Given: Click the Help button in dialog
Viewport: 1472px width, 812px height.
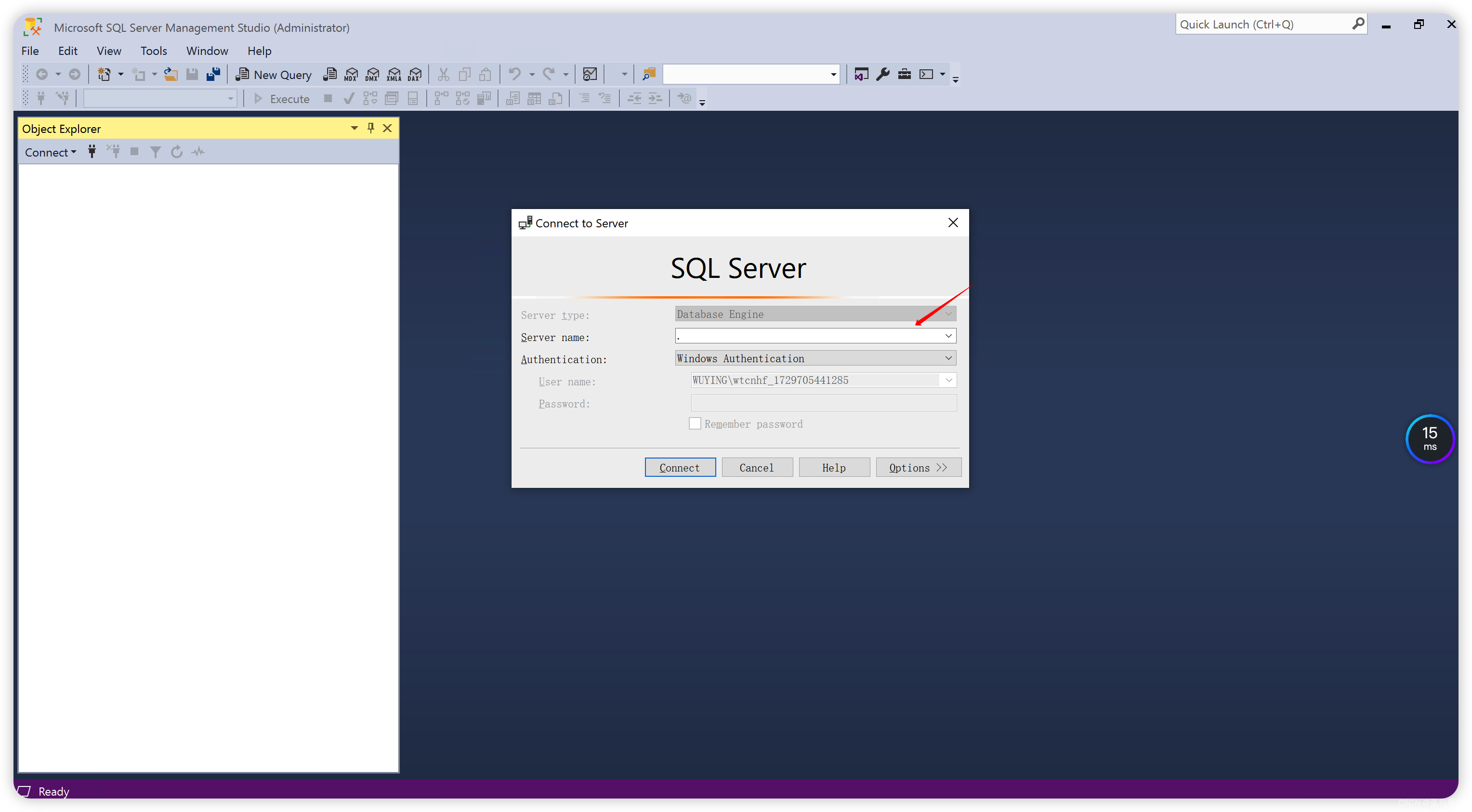Looking at the screenshot, I should [x=834, y=467].
